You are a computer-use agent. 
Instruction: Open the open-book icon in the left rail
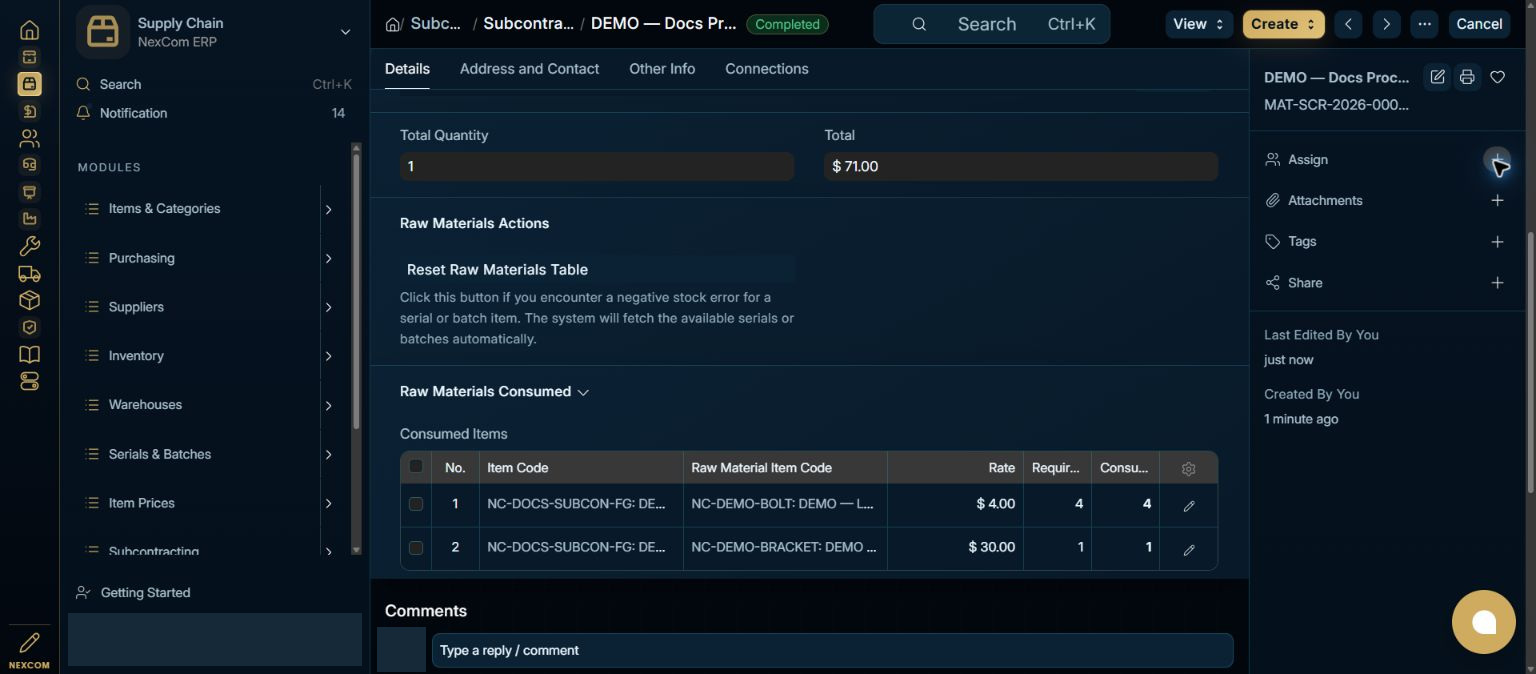(x=29, y=354)
